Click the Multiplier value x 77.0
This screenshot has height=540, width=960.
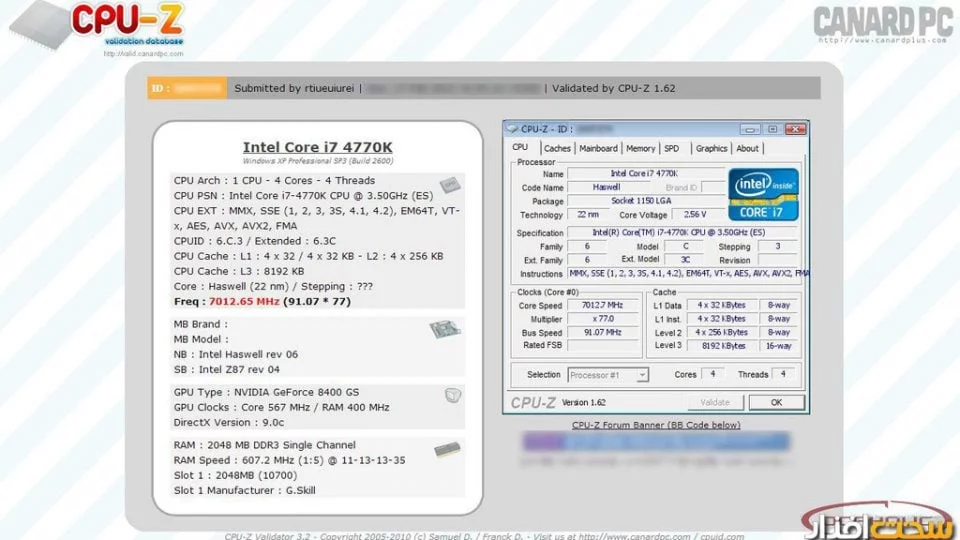(602, 318)
